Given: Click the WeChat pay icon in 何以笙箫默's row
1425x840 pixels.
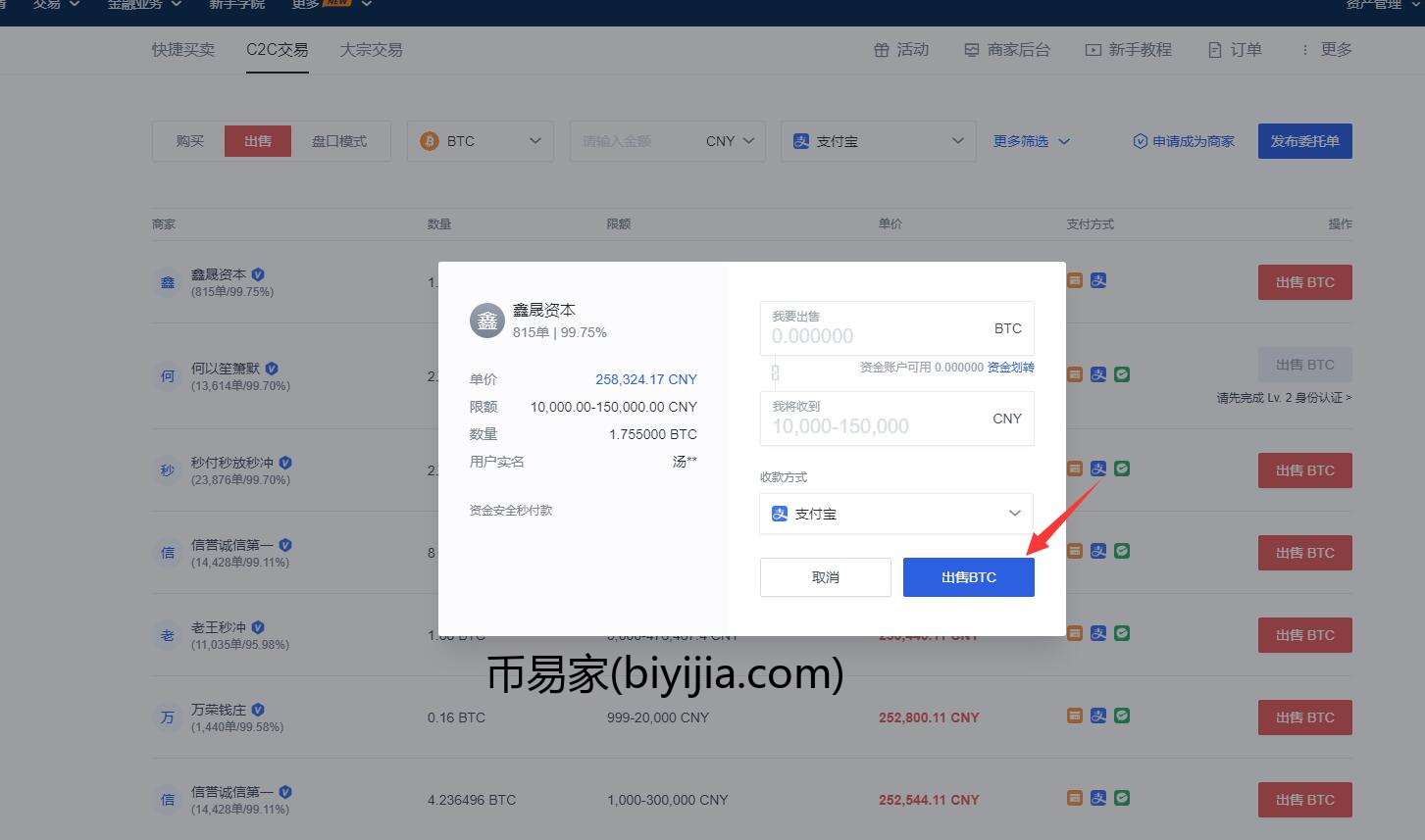Looking at the screenshot, I should pyautogui.click(x=1122, y=374).
